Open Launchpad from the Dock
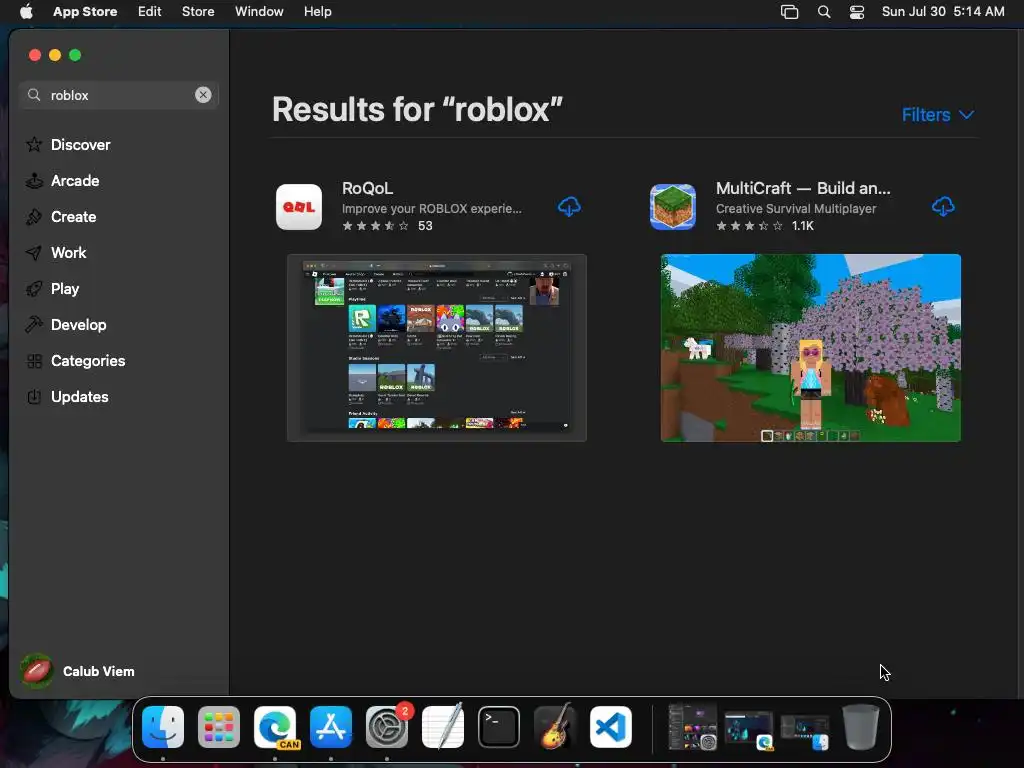 tap(219, 727)
